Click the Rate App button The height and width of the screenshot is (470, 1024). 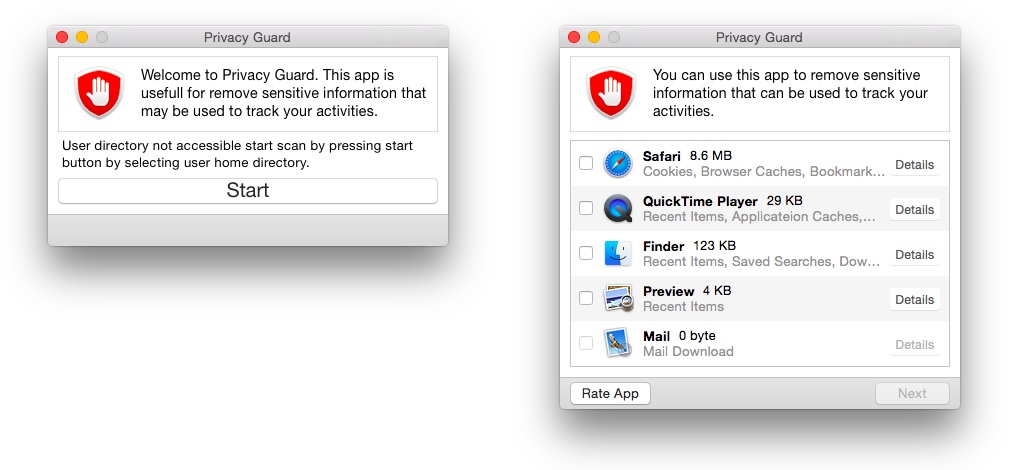tap(610, 393)
